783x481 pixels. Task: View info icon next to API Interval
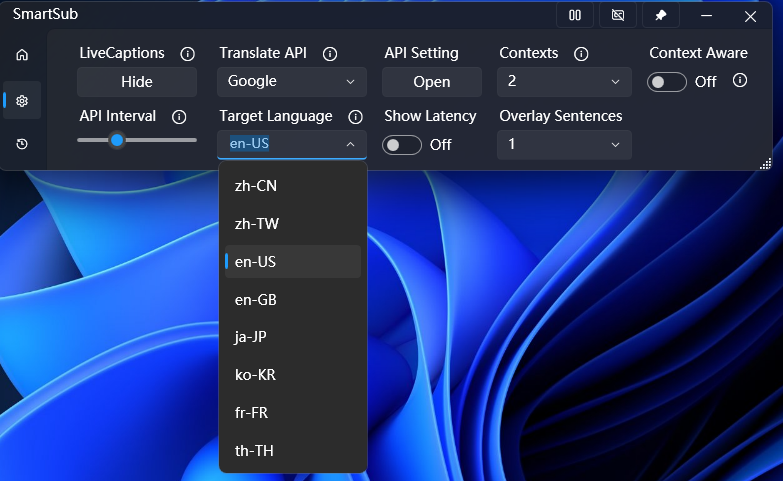(x=179, y=117)
